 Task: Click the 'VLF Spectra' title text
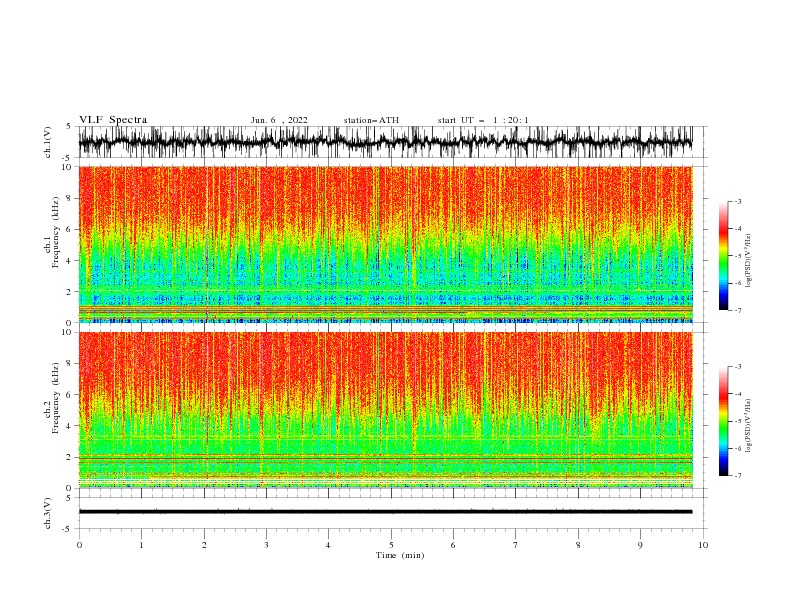pyautogui.click(x=113, y=120)
